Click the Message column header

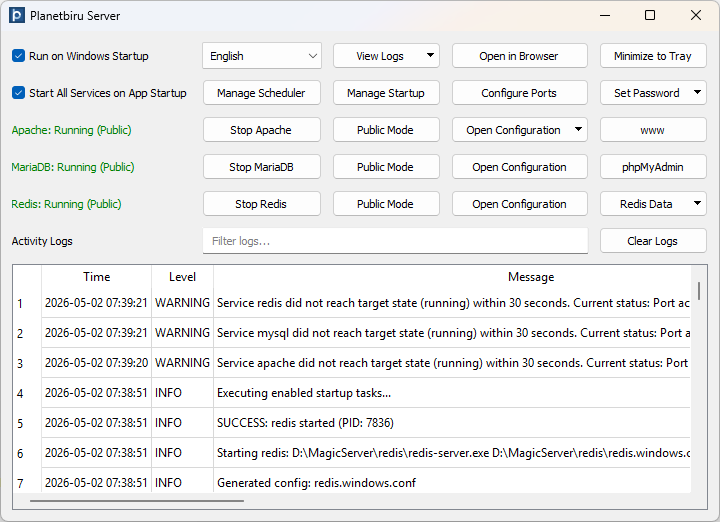click(x=531, y=277)
